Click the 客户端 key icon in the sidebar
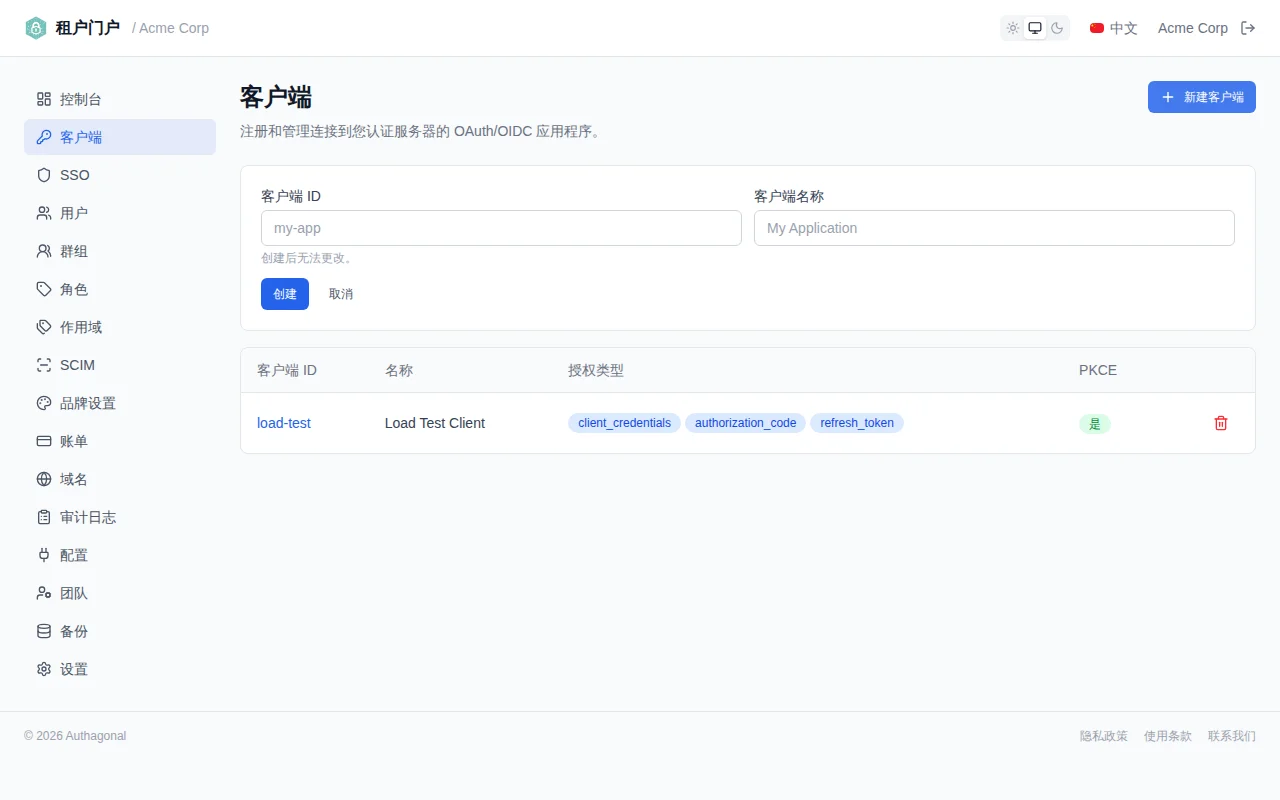1280x800 pixels. [44, 137]
